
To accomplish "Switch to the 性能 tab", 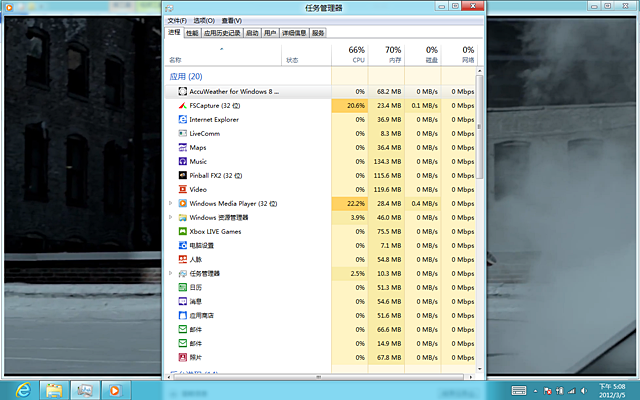I will [x=192, y=33].
